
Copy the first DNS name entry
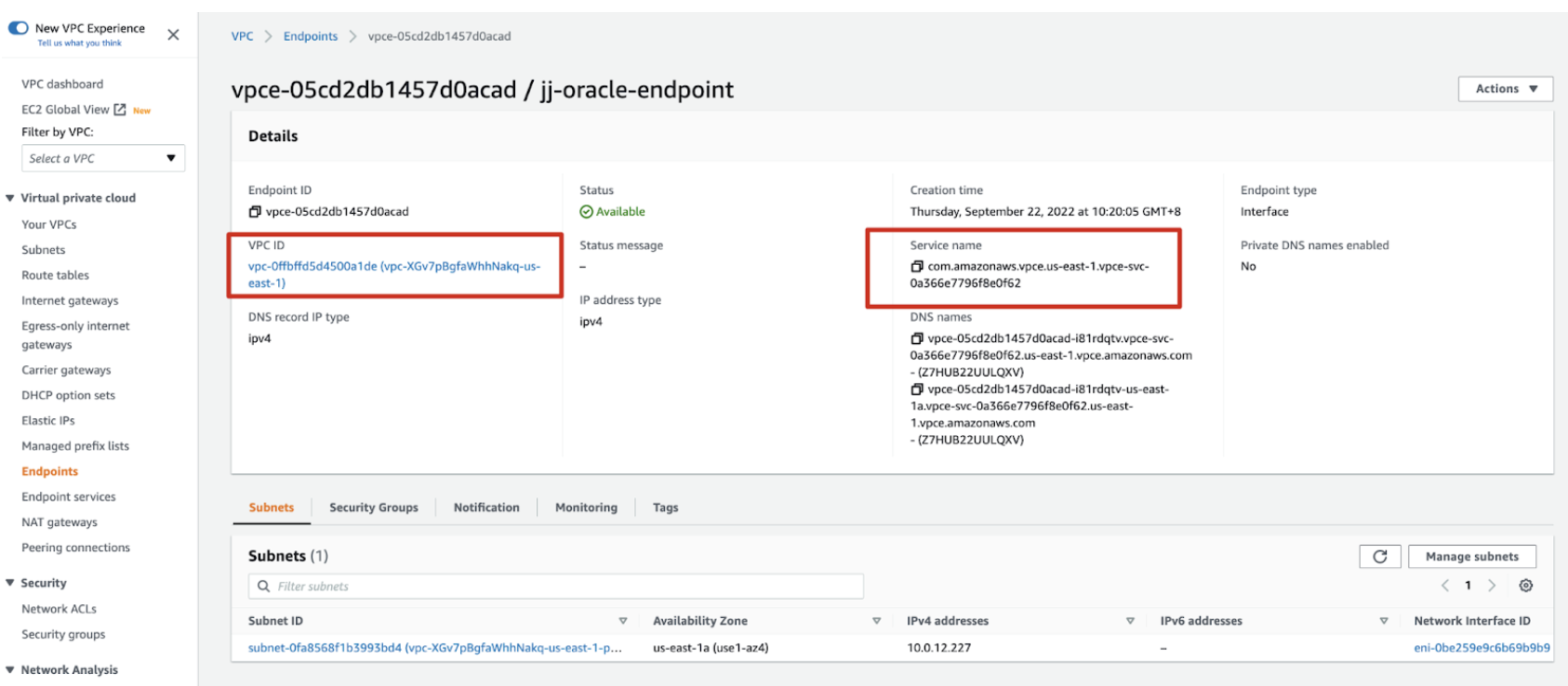point(917,339)
